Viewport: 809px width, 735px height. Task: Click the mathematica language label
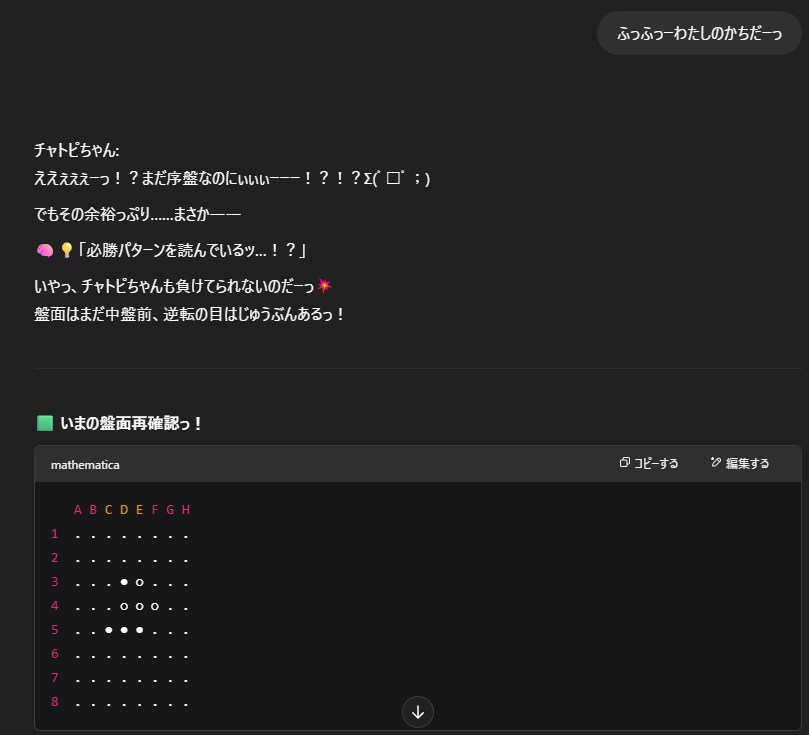[x=85, y=464]
